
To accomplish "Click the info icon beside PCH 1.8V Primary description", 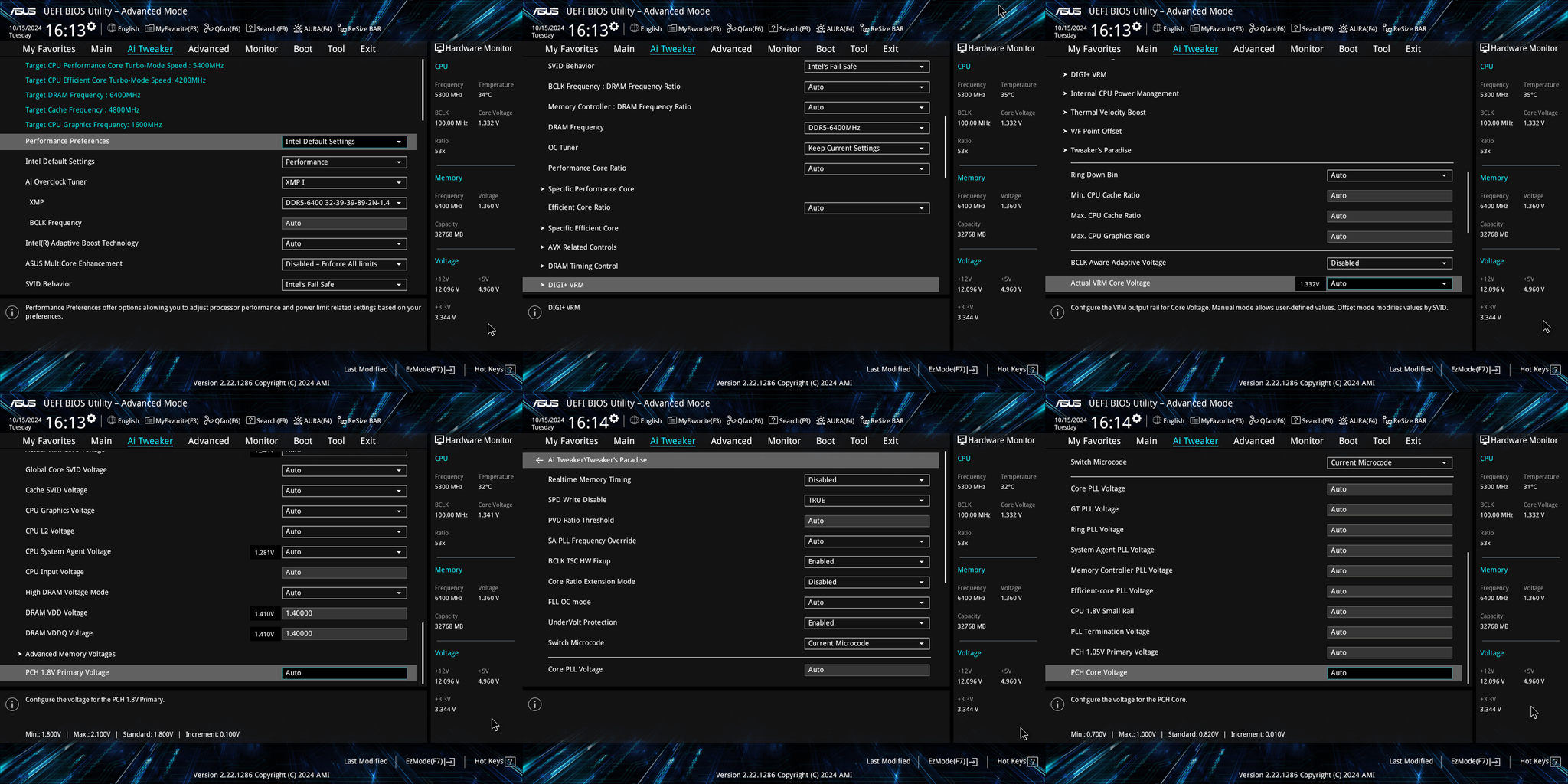I will (12, 704).
